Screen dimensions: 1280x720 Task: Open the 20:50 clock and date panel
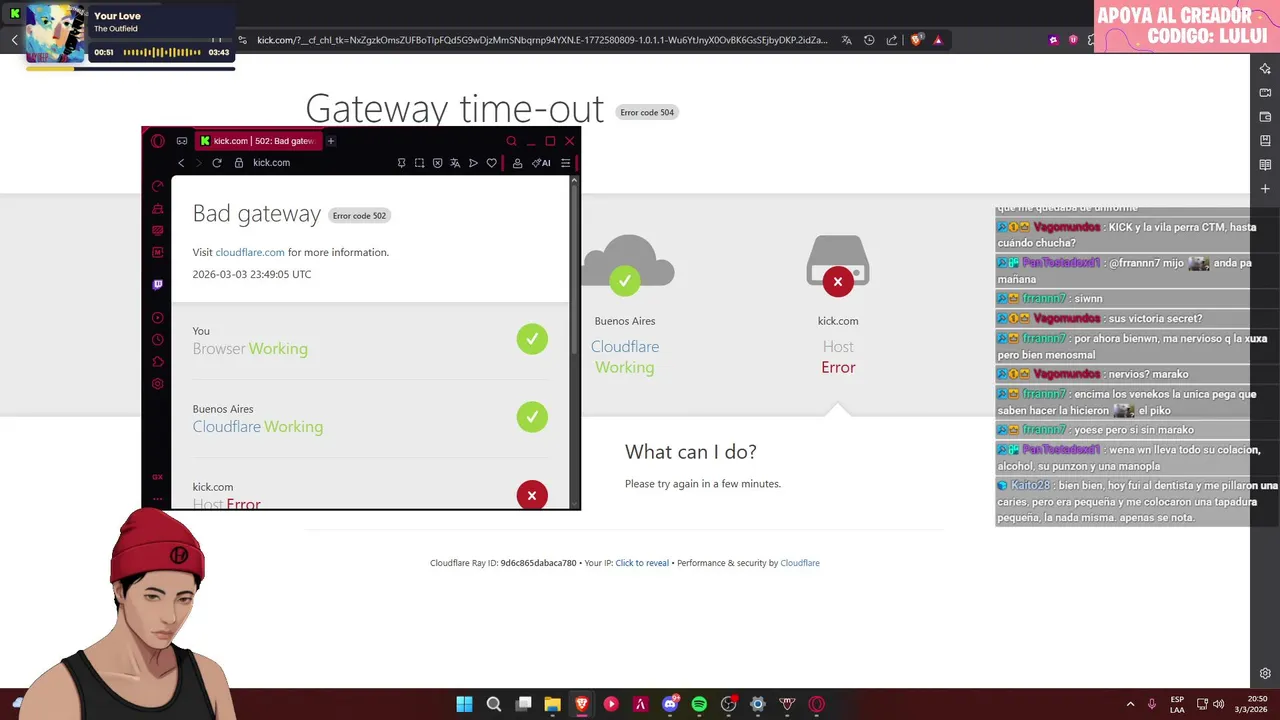[x=1249, y=704]
